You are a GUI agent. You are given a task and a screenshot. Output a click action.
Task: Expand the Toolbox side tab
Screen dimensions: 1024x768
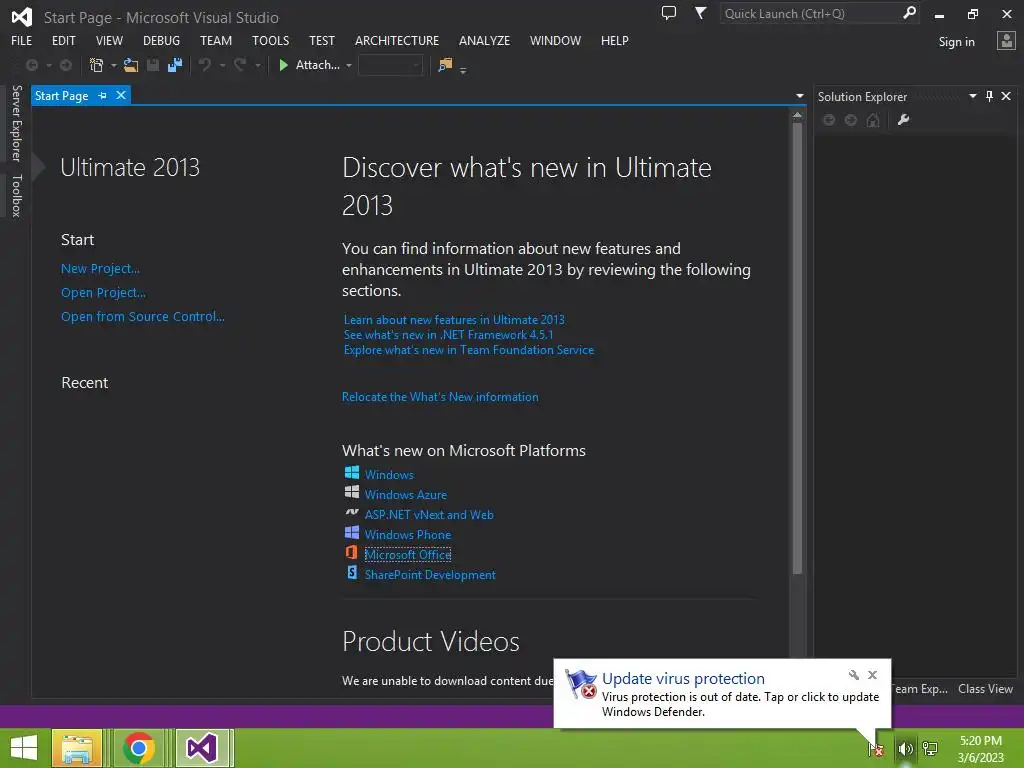[16, 195]
